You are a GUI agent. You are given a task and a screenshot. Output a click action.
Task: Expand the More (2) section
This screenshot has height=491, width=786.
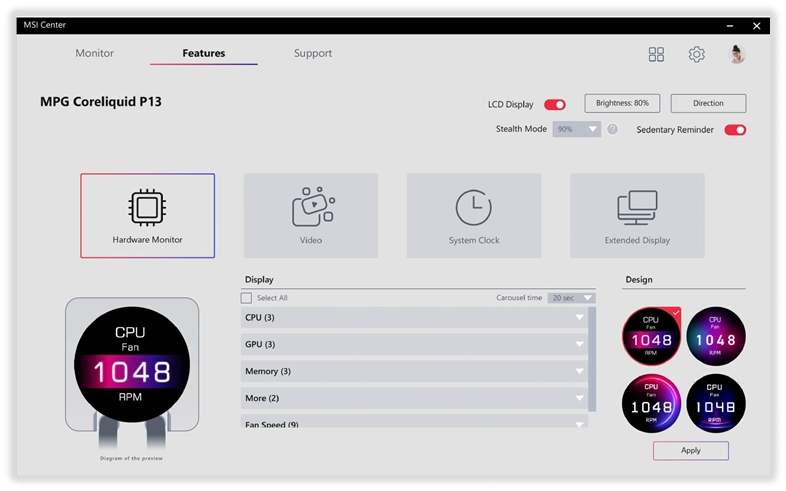(414, 398)
